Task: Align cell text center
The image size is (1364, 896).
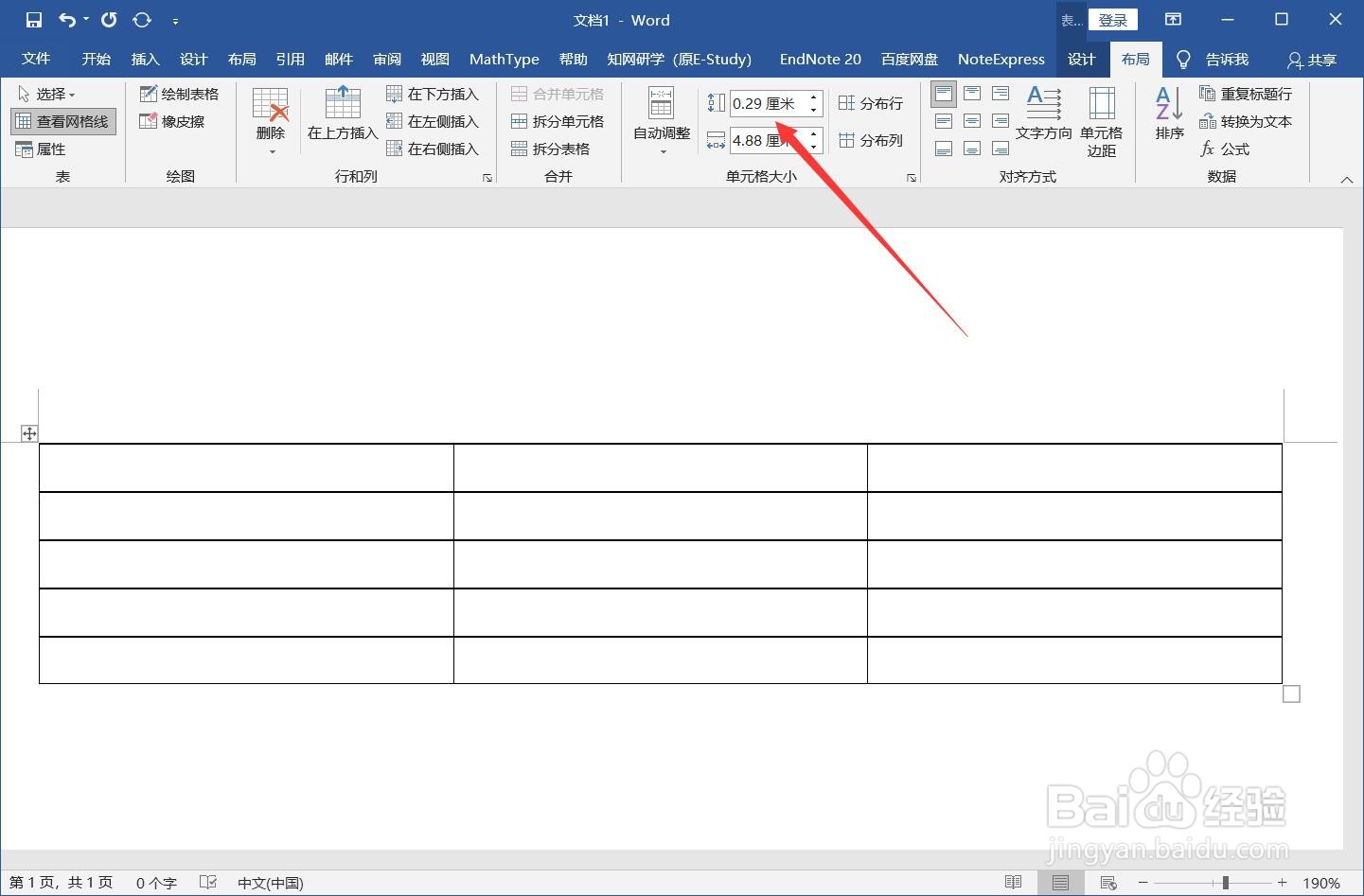Action: point(972,121)
